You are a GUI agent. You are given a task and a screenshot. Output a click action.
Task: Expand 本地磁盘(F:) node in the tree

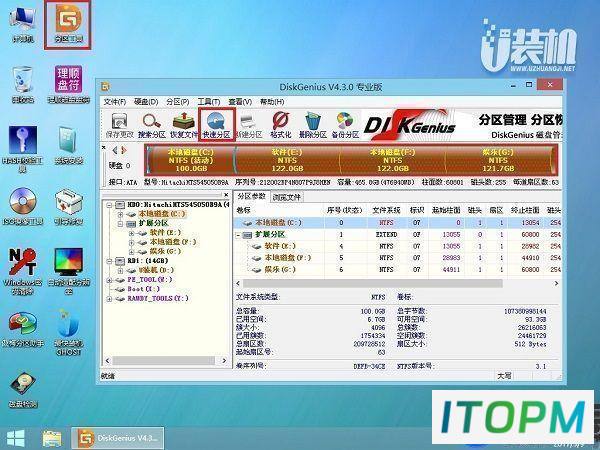click(131, 242)
